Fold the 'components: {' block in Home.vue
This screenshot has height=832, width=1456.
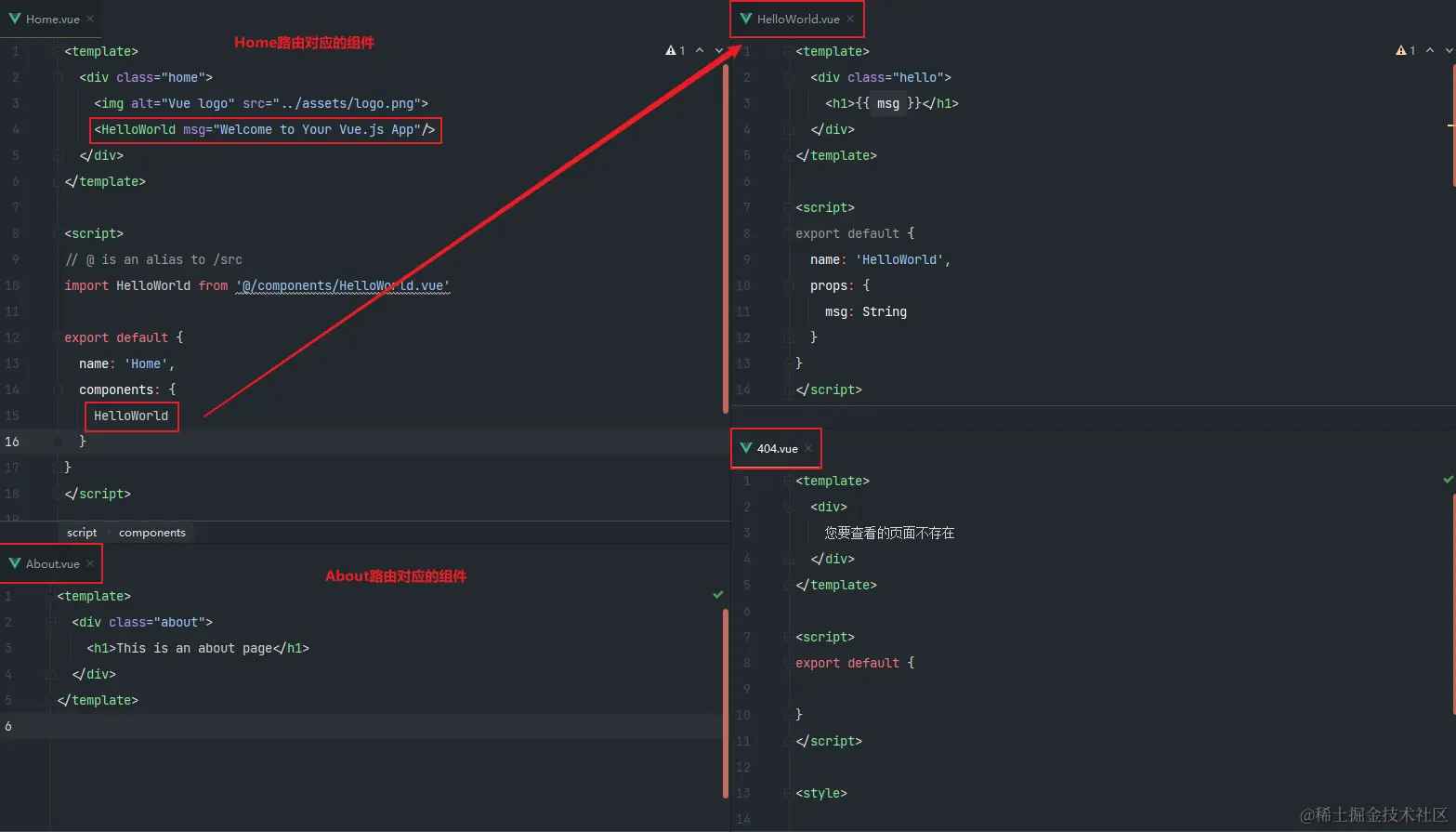(58, 390)
